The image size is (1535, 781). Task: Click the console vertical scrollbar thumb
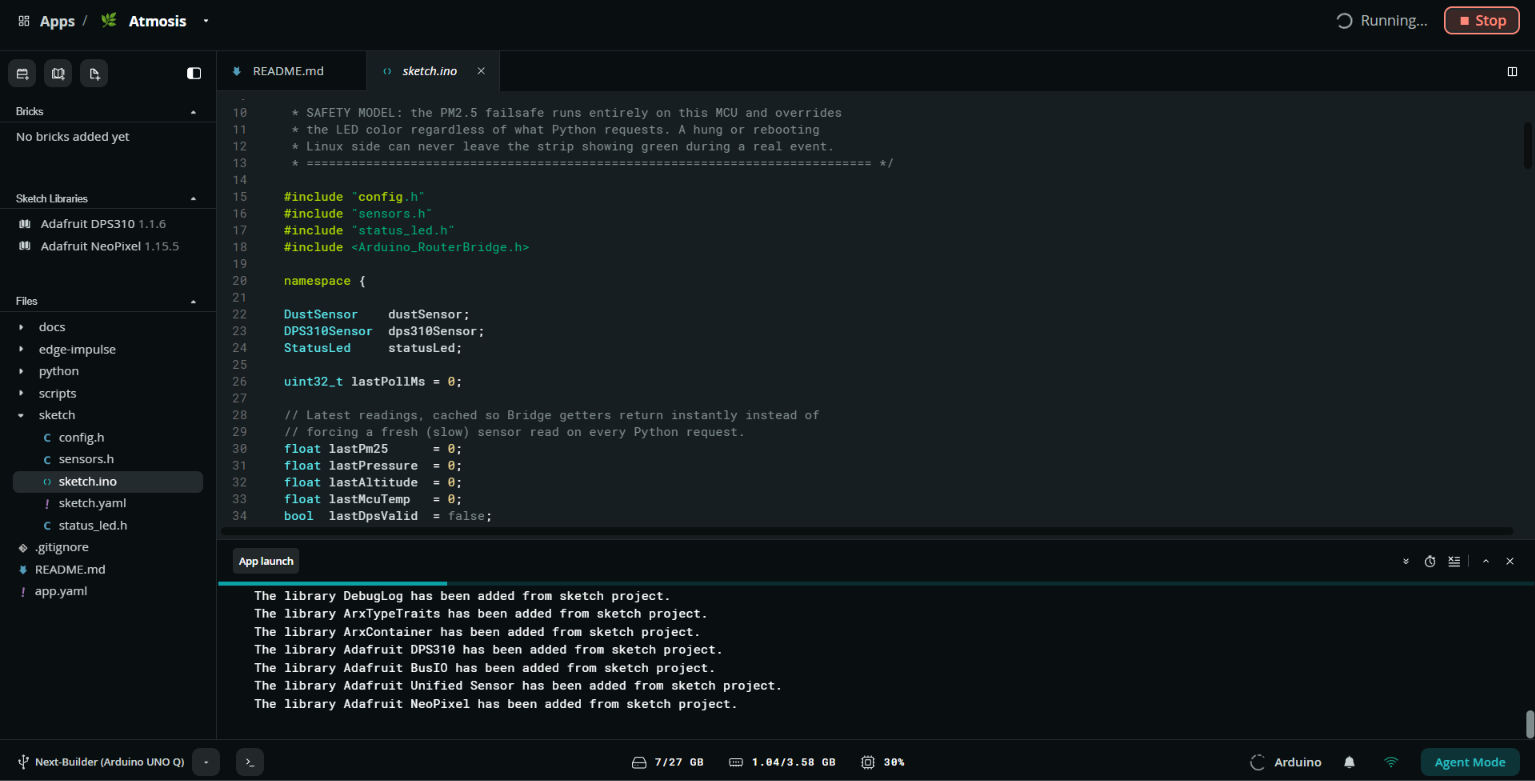[x=1528, y=724]
